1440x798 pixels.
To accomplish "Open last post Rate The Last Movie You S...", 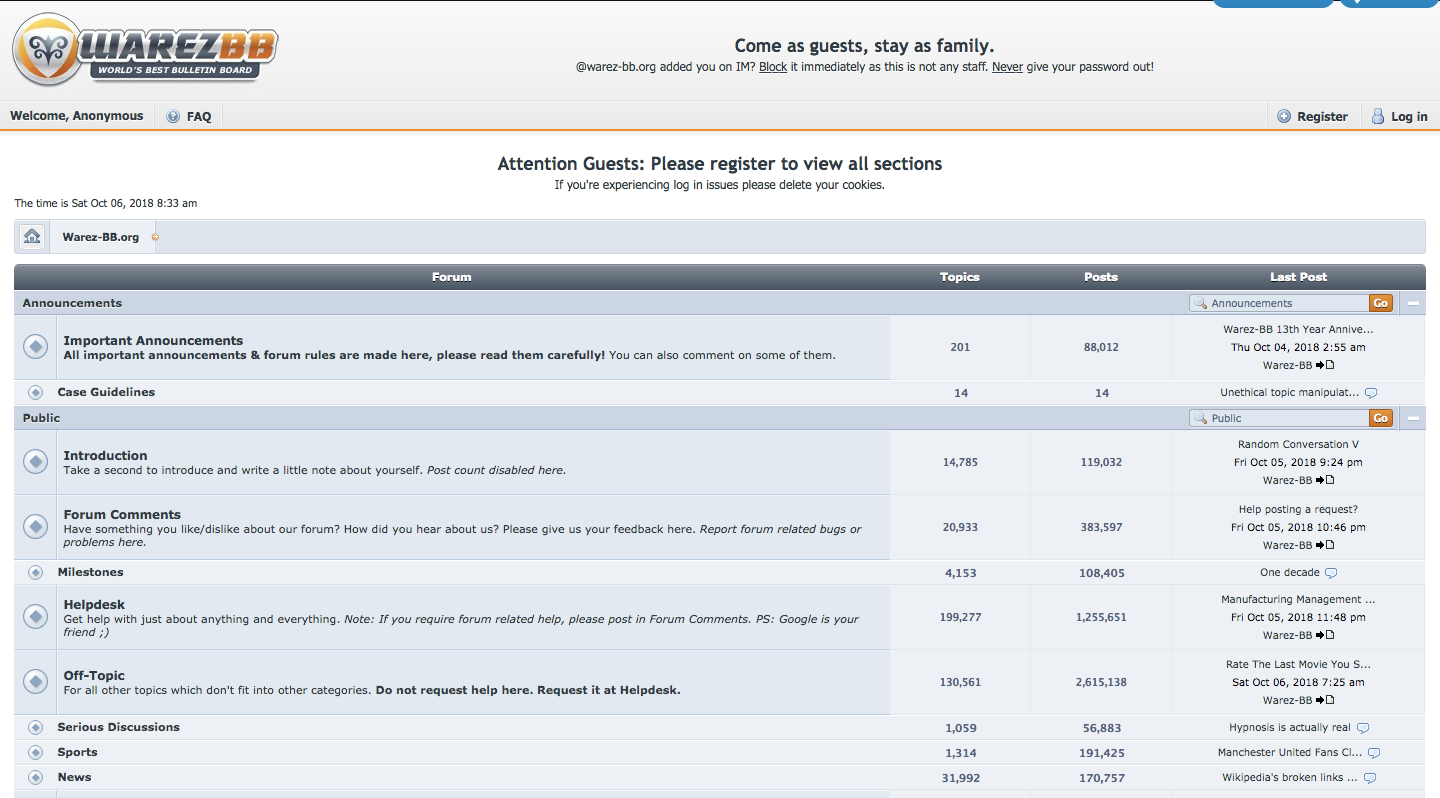I will (1298, 664).
